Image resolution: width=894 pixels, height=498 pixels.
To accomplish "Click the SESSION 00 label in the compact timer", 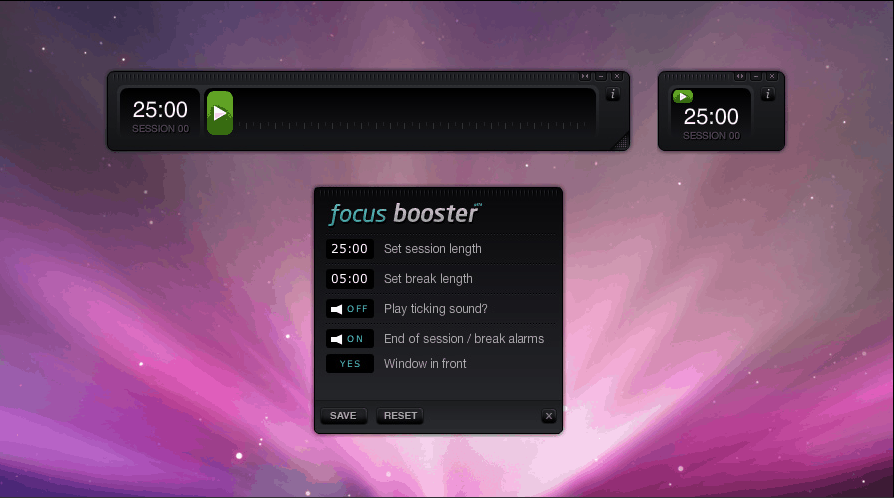I will click(711, 136).
